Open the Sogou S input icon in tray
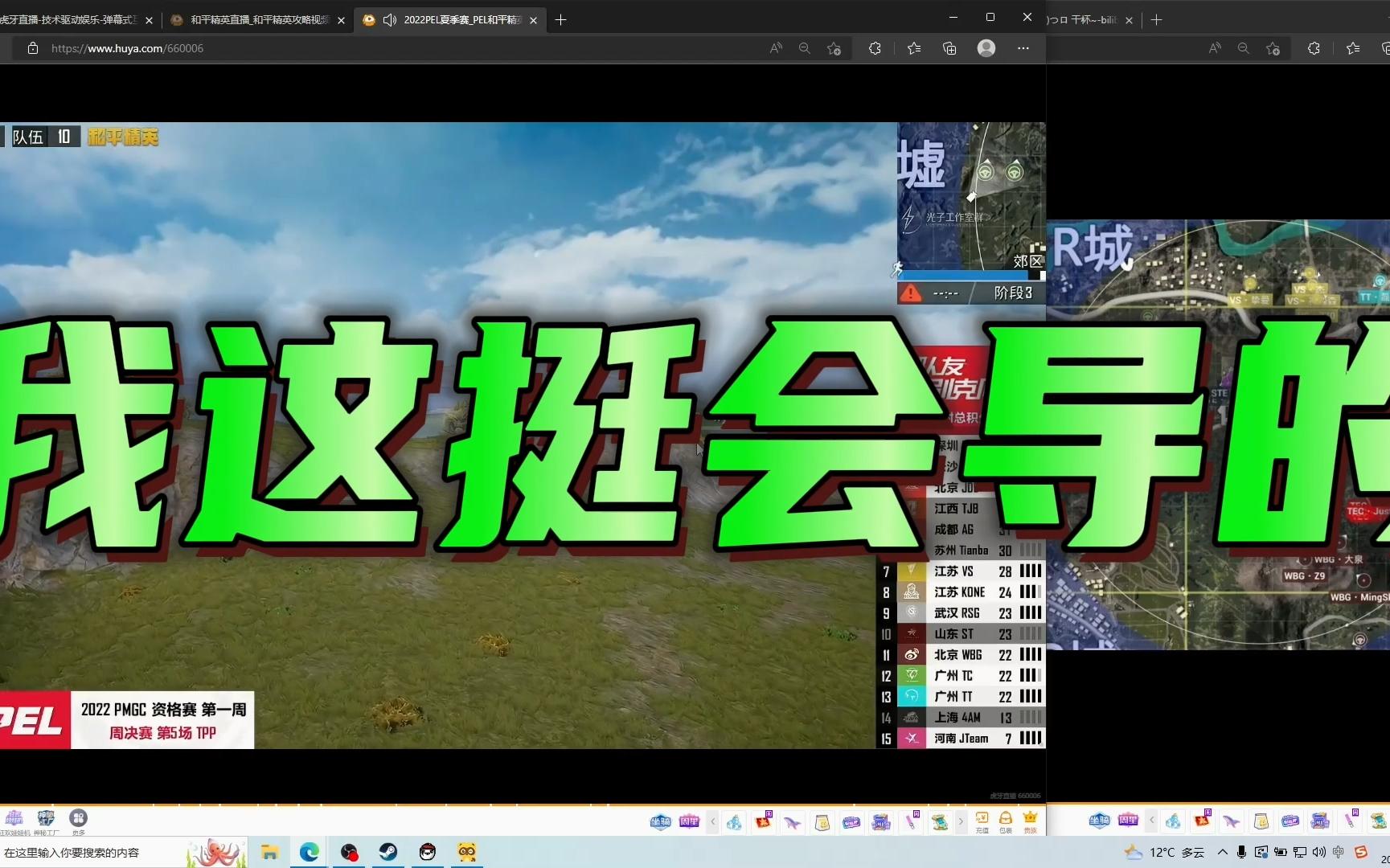The width and height of the screenshot is (1390, 868). pyautogui.click(x=1361, y=853)
